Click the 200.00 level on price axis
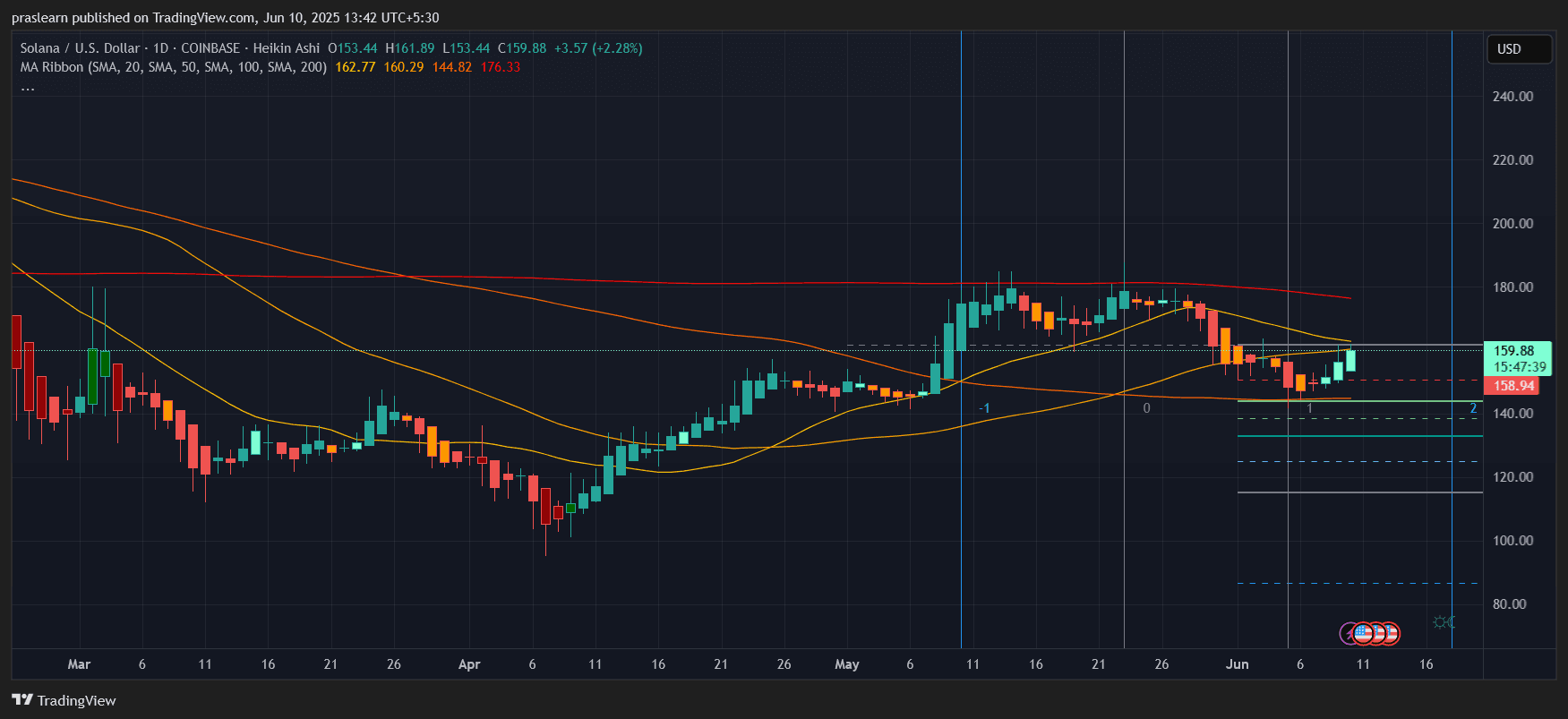 (x=1512, y=224)
